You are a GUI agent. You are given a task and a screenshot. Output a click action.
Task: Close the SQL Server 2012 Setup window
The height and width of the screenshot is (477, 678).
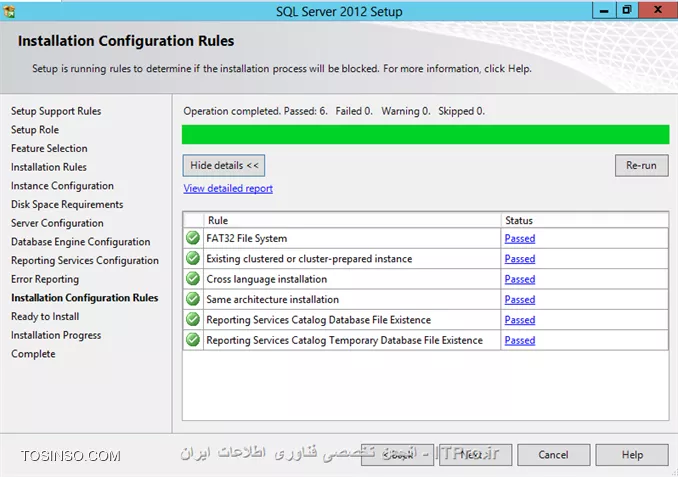pyautogui.click(x=658, y=10)
